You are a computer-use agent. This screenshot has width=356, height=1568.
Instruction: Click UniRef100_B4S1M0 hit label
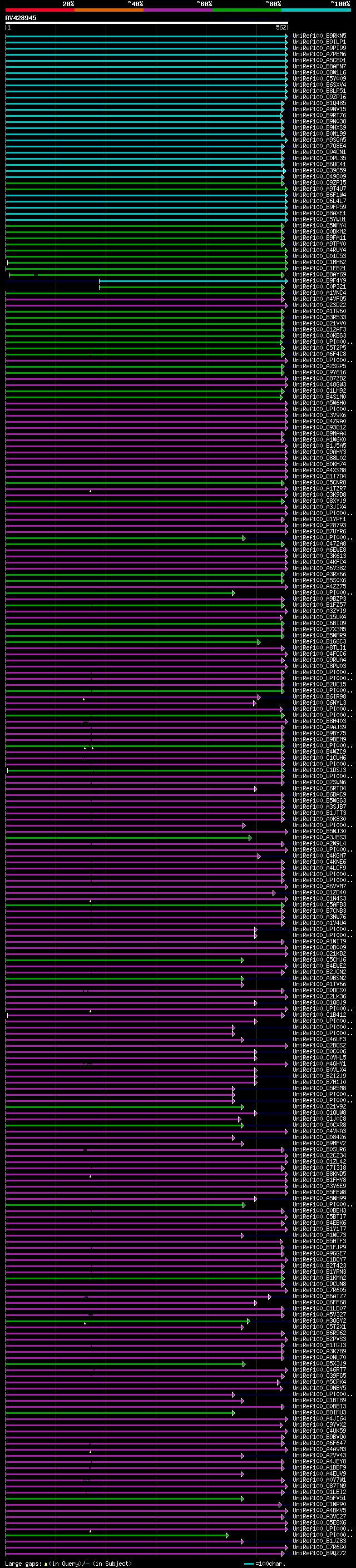(x=319, y=397)
